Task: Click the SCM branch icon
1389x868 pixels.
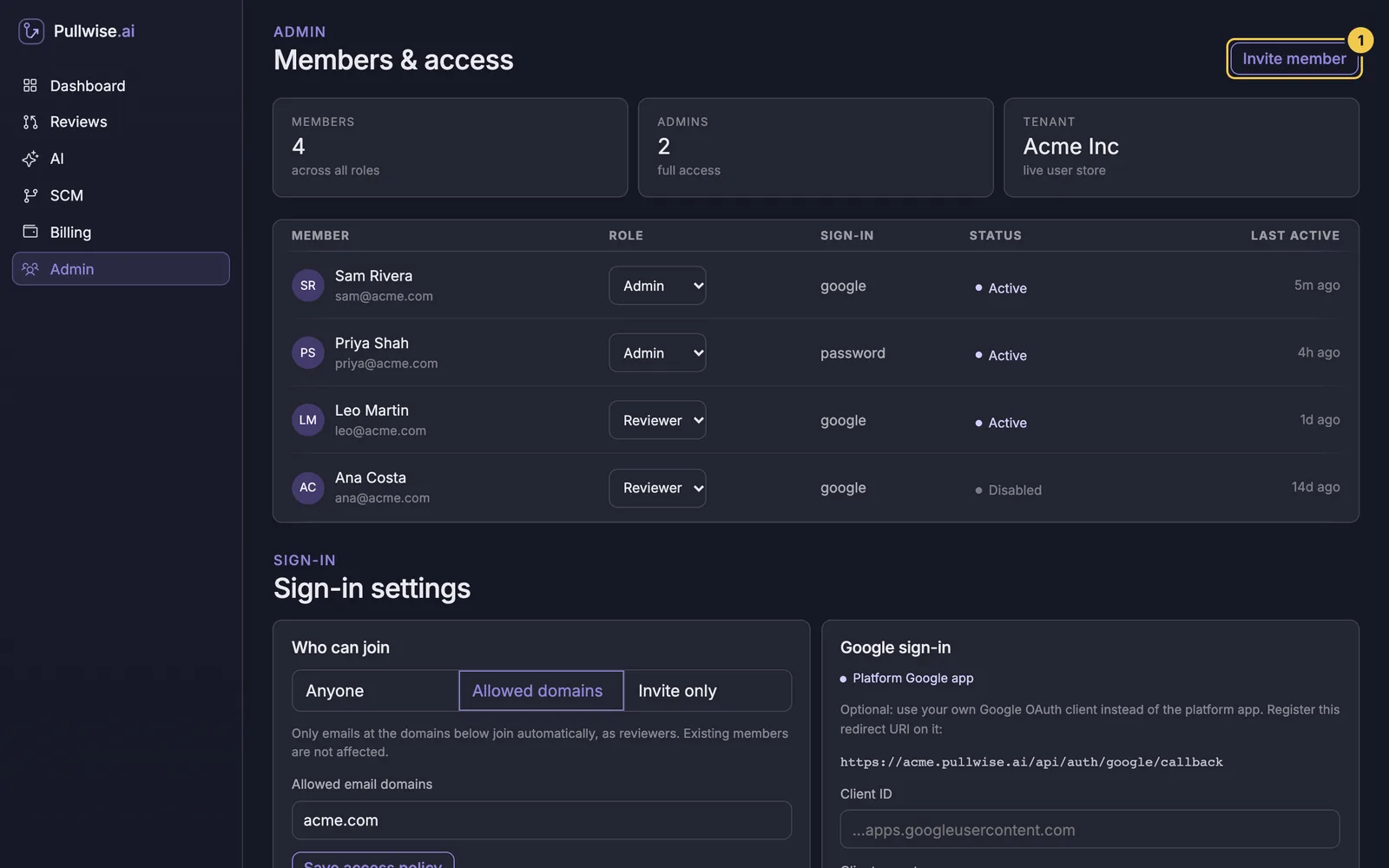Action: pyautogui.click(x=30, y=195)
